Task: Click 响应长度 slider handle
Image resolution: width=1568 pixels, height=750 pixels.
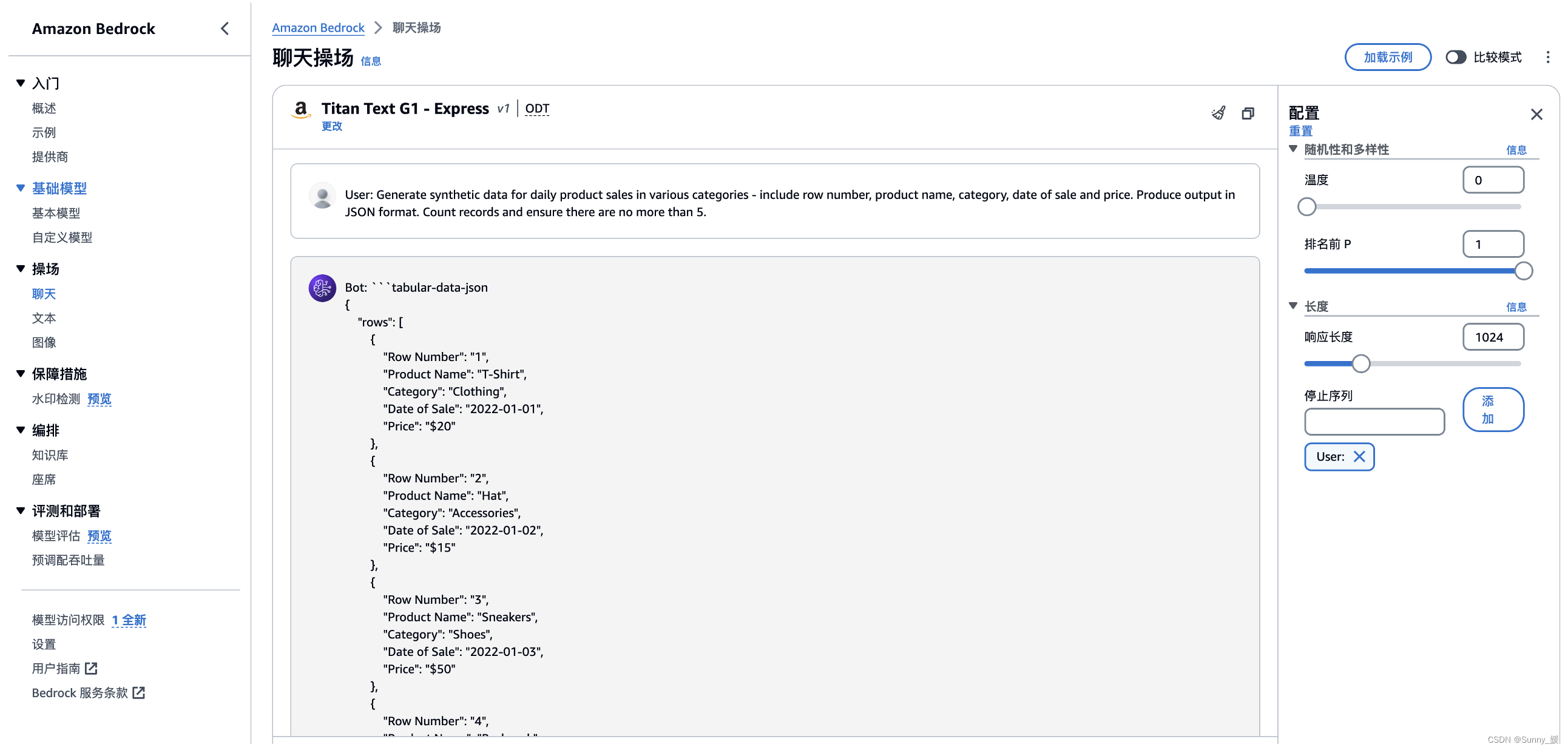Action: click(x=1361, y=363)
